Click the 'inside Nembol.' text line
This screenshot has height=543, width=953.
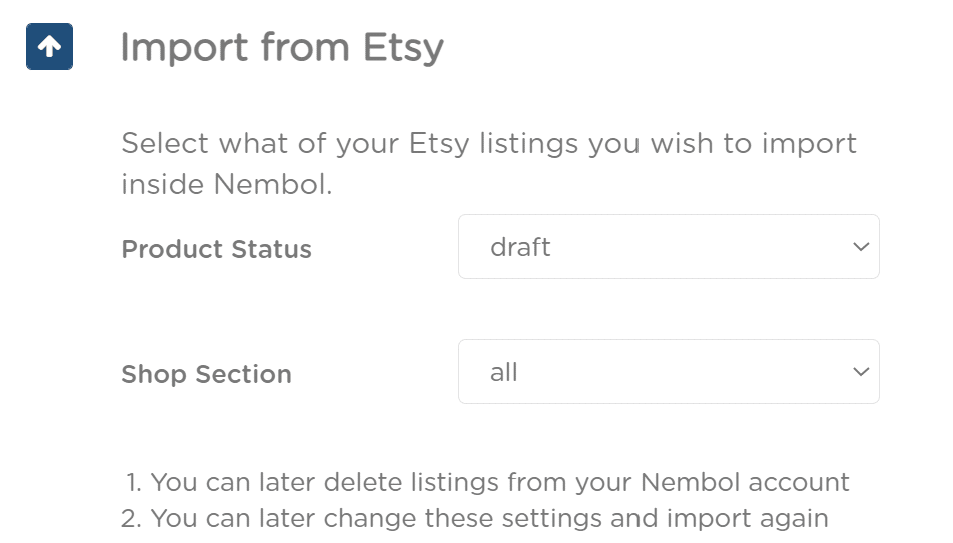[227, 184]
